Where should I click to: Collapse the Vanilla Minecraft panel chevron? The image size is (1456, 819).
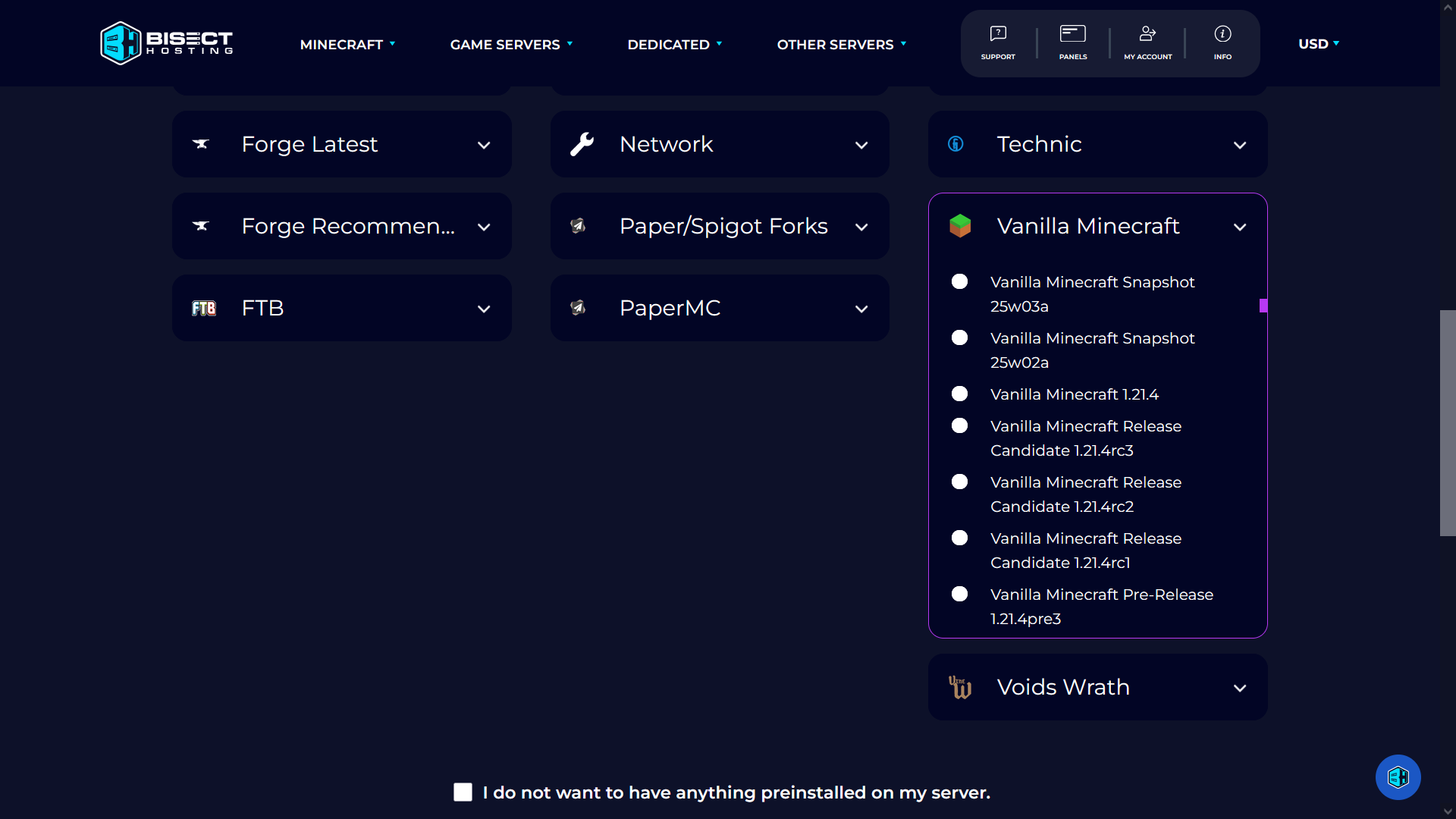tap(1240, 227)
